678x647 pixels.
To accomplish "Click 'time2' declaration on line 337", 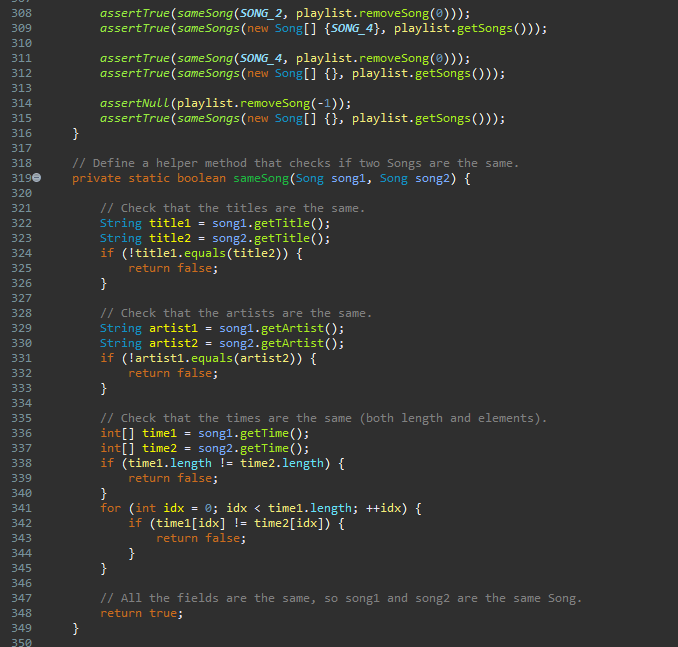I will click(159, 448).
